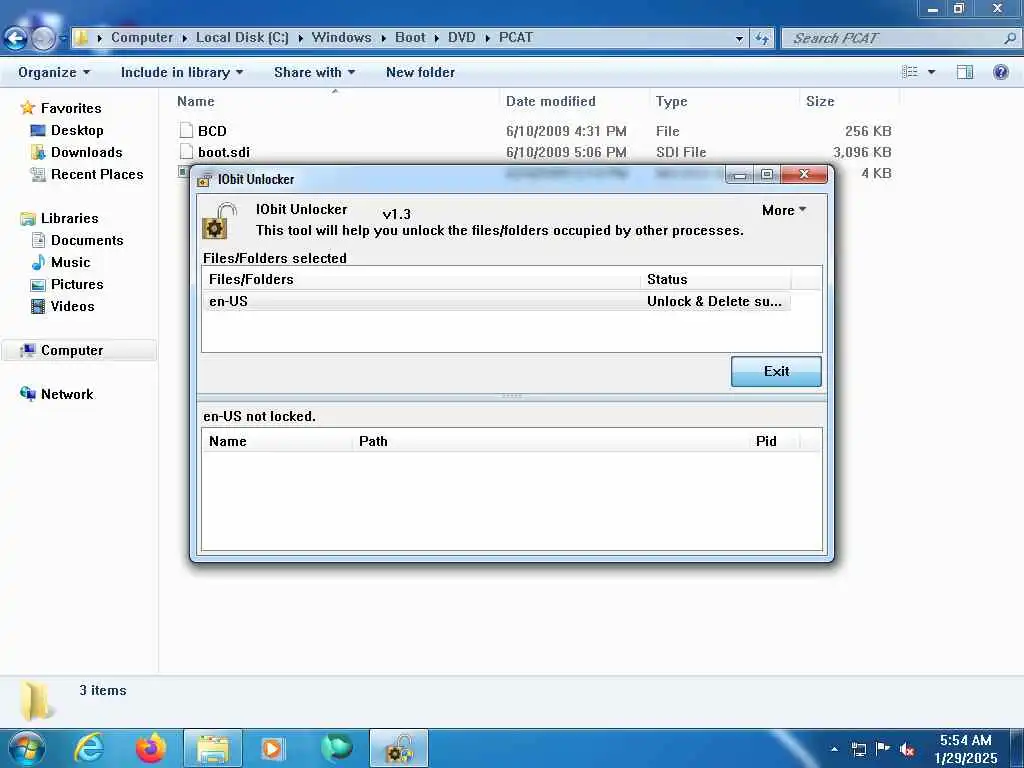Show hidden tray icons arrow

point(834,748)
